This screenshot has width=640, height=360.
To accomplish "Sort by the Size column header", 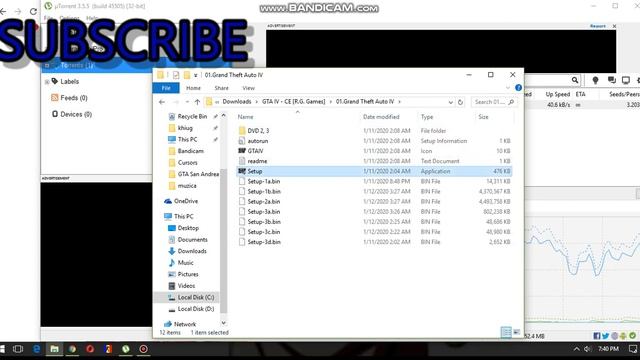I will tap(483, 117).
